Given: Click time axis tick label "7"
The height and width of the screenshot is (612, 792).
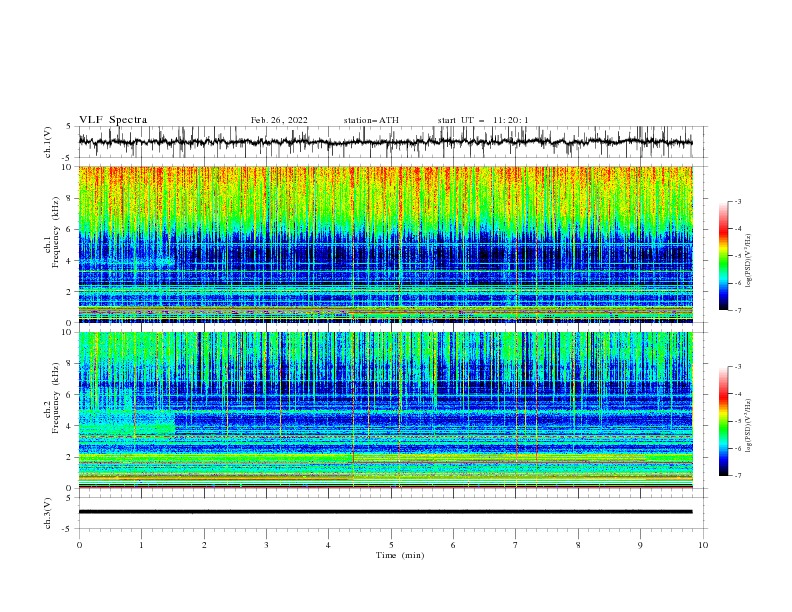Looking at the screenshot, I should pos(516,545).
